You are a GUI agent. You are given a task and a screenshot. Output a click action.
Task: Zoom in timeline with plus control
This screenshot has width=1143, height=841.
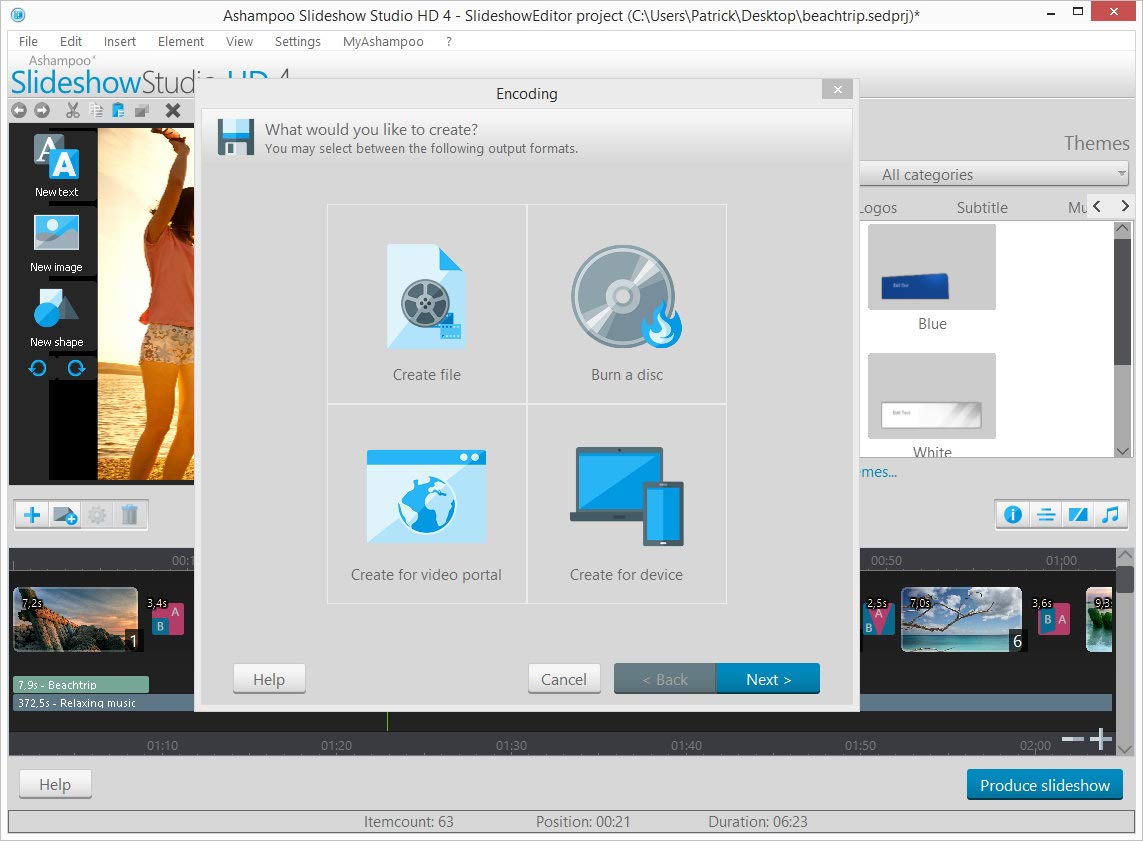(x=1101, y=739)
